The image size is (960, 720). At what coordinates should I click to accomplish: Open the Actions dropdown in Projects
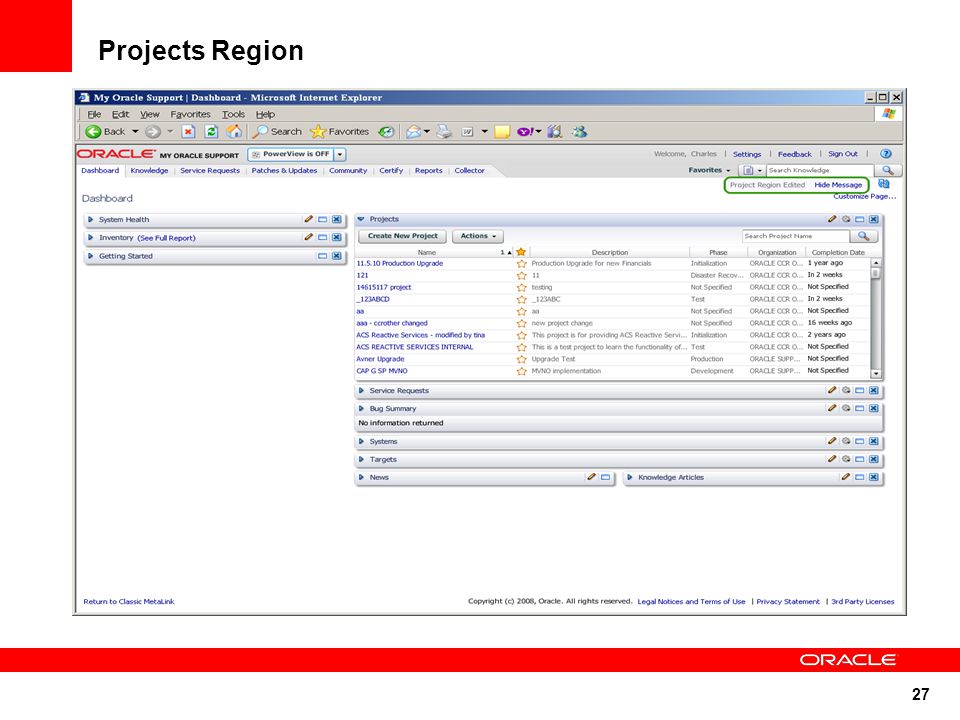tap(478, 236)
